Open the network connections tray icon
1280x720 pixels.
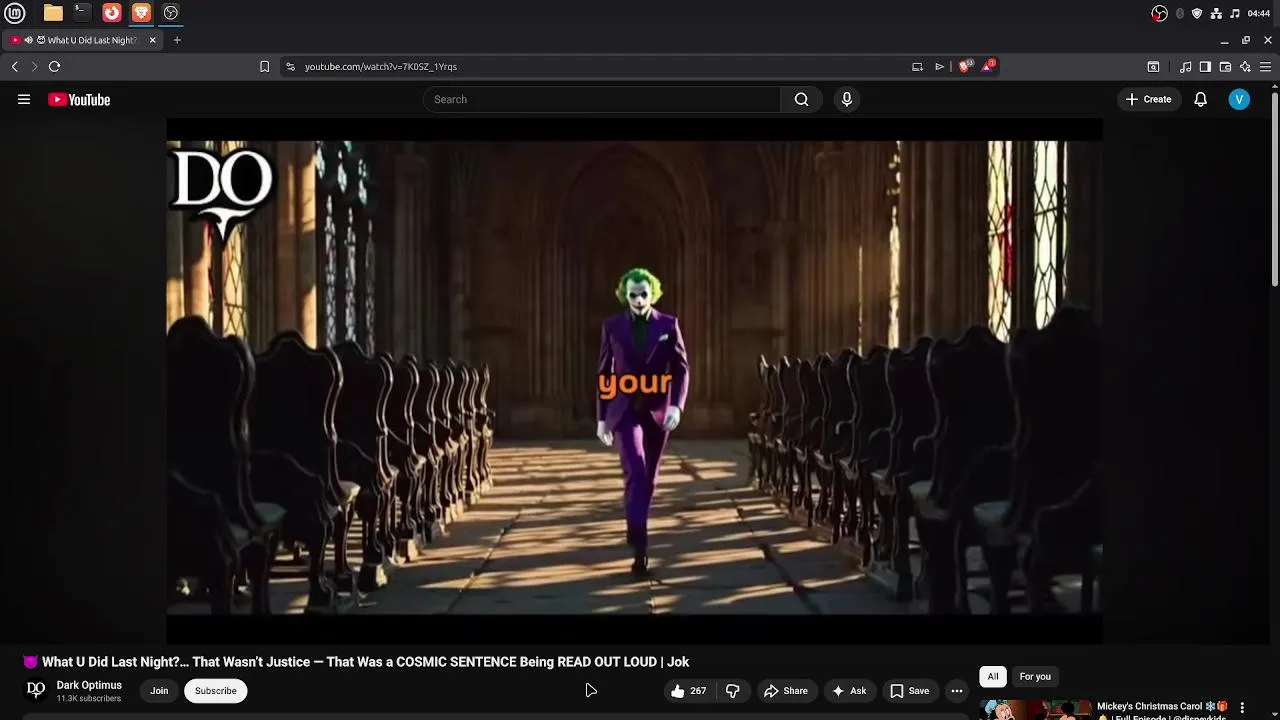coord(1216,13)
